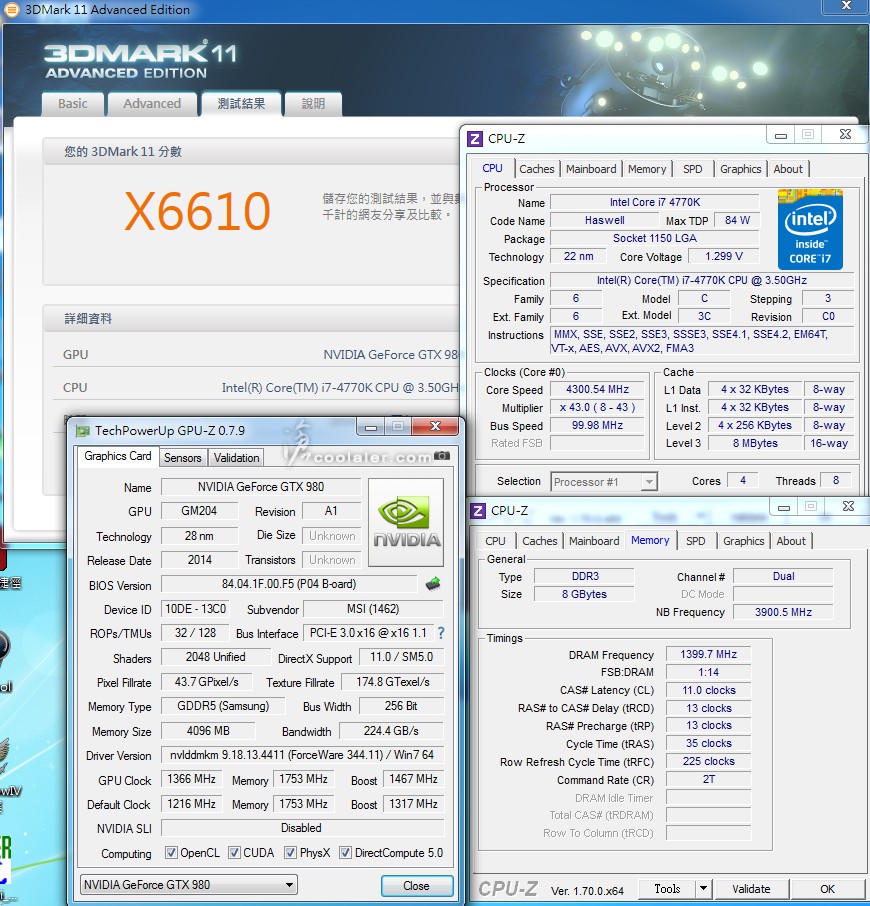Close the top CPU-Z window

[845, 135]
